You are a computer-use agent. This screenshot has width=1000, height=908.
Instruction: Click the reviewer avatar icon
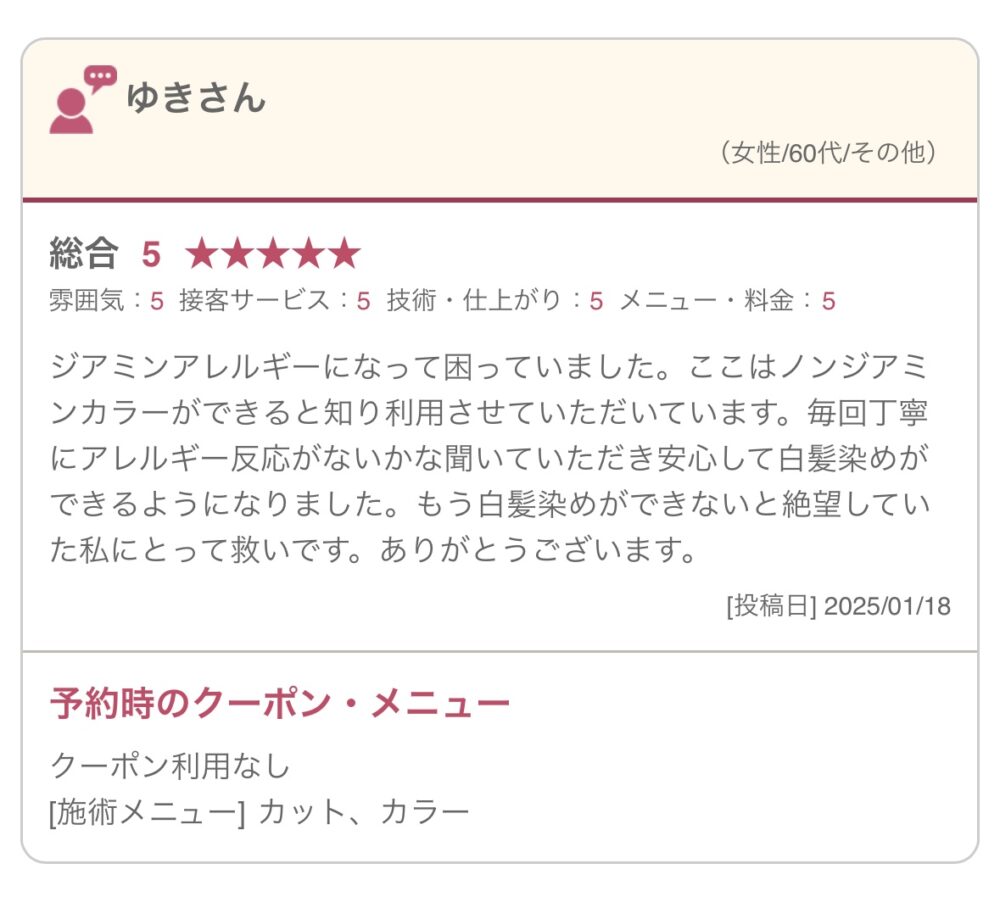coord(82,100)
